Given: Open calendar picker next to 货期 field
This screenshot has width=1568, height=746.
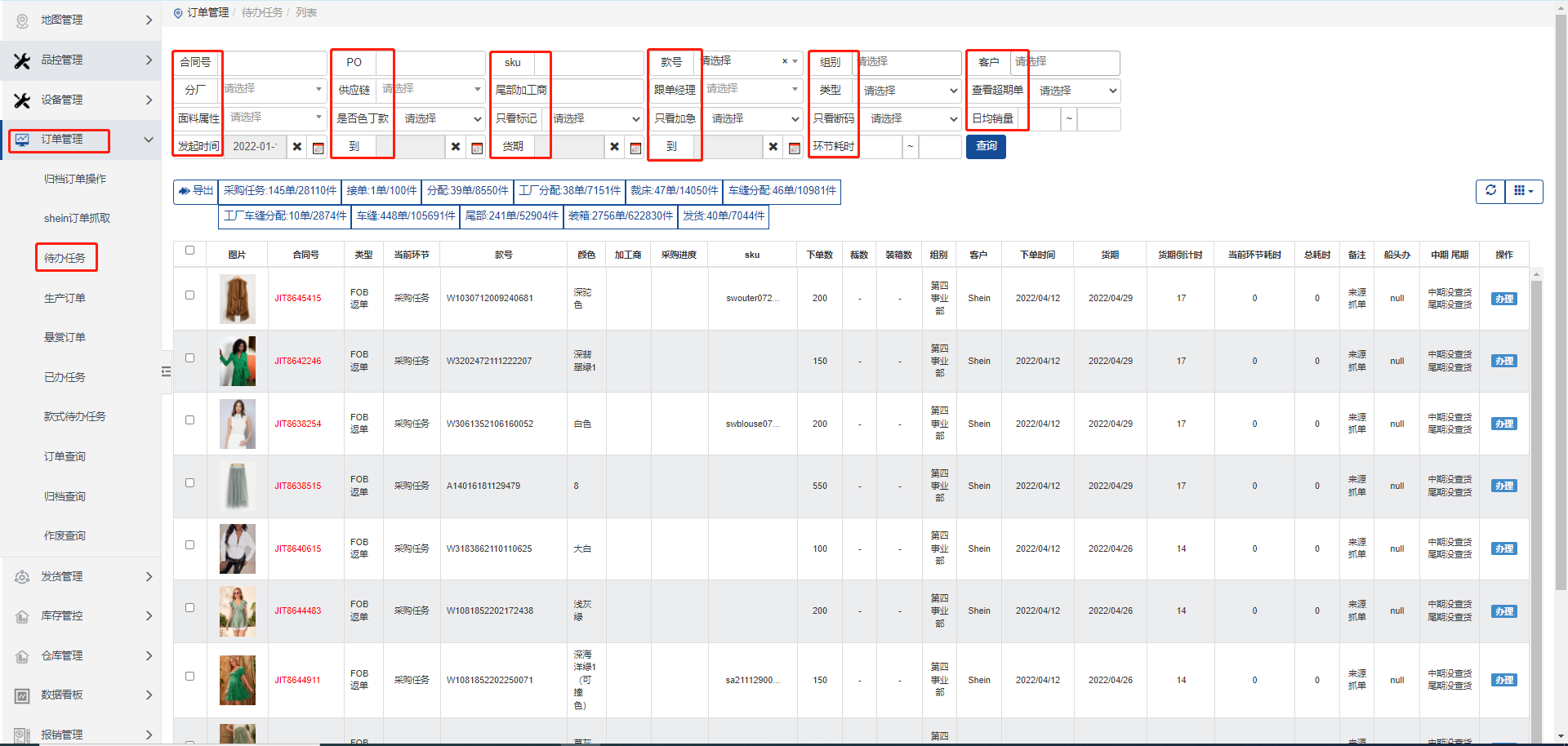Looking at the screenshot, I should click(635, 148).
